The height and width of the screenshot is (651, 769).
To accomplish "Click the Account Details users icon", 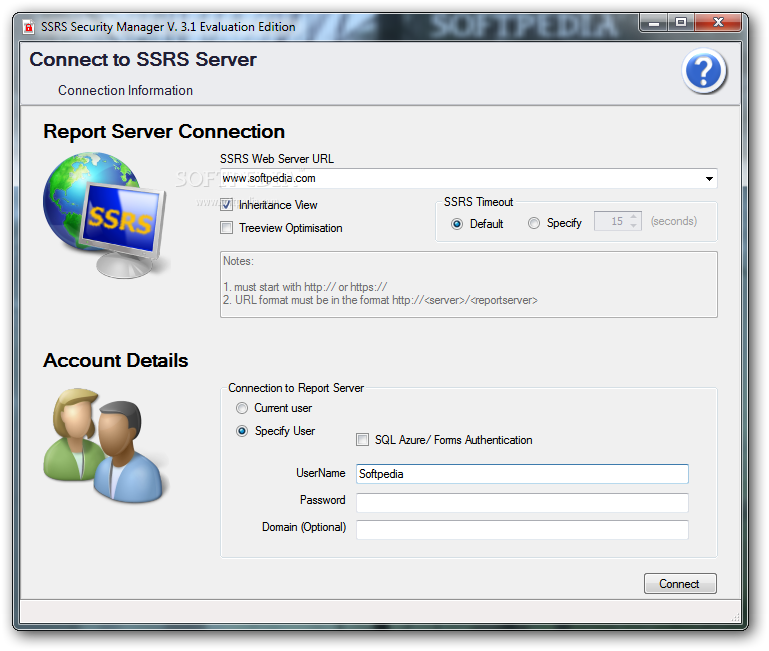I will pos(106,445).
